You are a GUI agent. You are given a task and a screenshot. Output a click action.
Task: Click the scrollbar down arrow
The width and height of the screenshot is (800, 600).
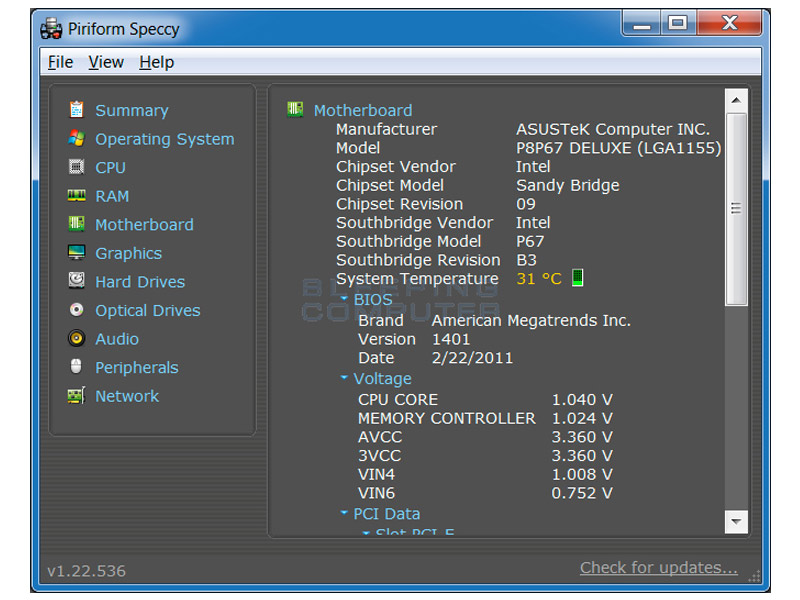[736, 521]
